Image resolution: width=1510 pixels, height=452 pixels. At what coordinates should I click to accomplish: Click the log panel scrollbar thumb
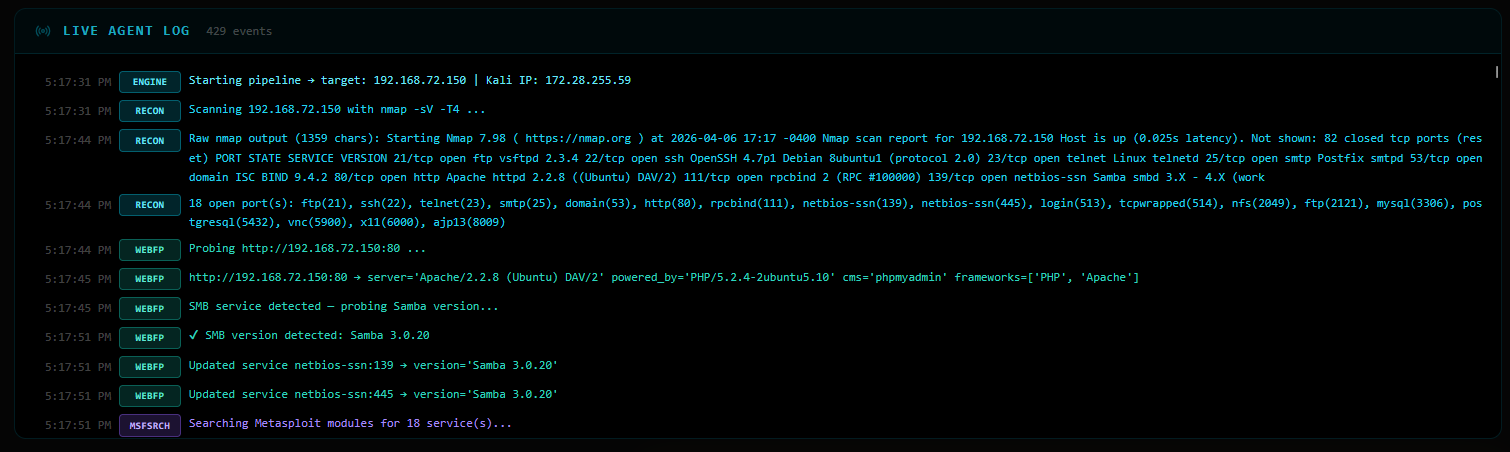pos(1496,72)
